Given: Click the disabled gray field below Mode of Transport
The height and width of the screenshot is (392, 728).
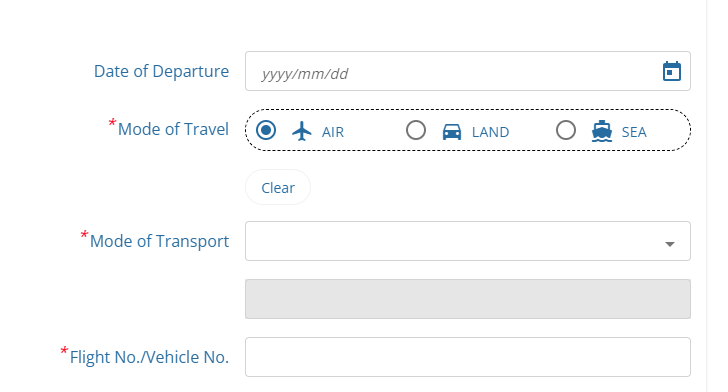Looking at the screenshot, I should pyautogui.click(x=468, y=299).
